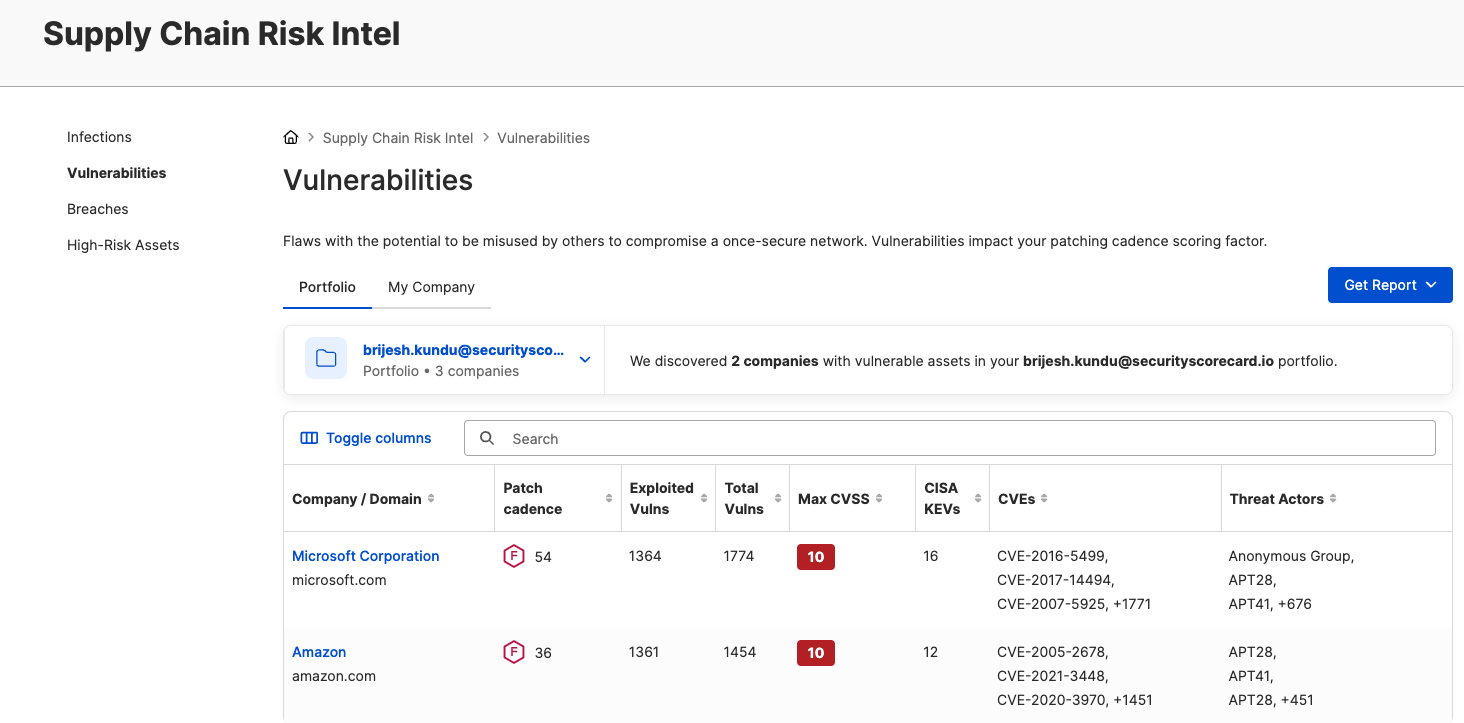This screenshot has width=1464, height=723.
Task: Click Amazon's exploited vulns value 1361
Action: coord(644,652)
